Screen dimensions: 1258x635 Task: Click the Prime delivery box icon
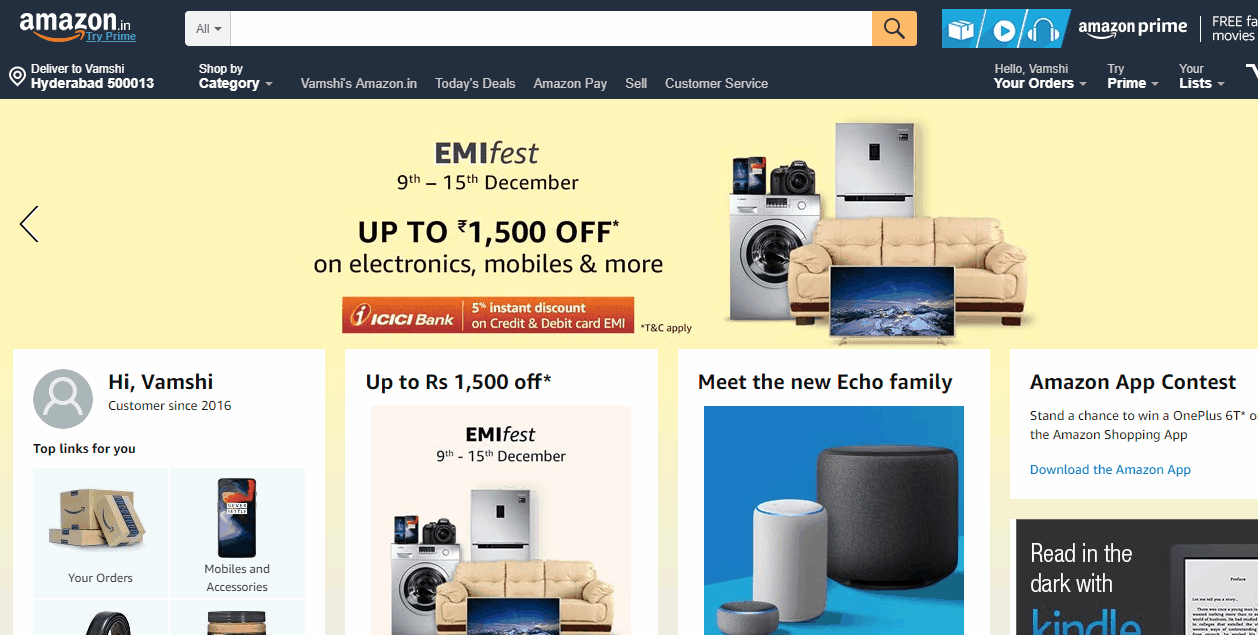tap(961, 30)
